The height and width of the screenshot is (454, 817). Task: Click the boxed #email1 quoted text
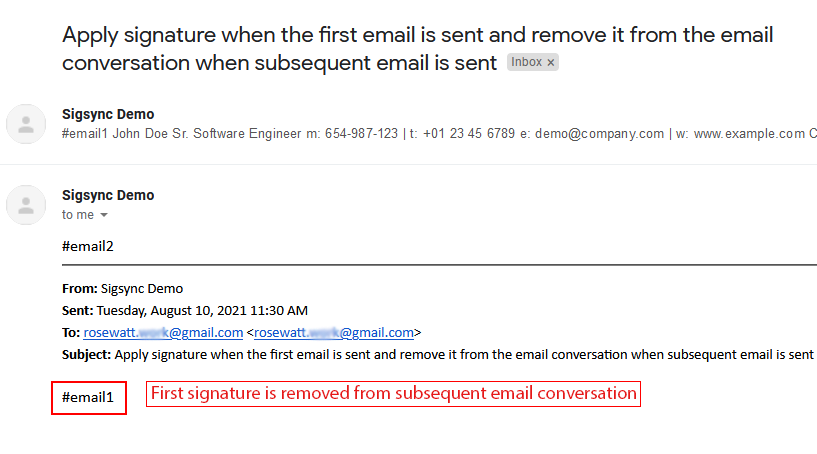[88, 397]
